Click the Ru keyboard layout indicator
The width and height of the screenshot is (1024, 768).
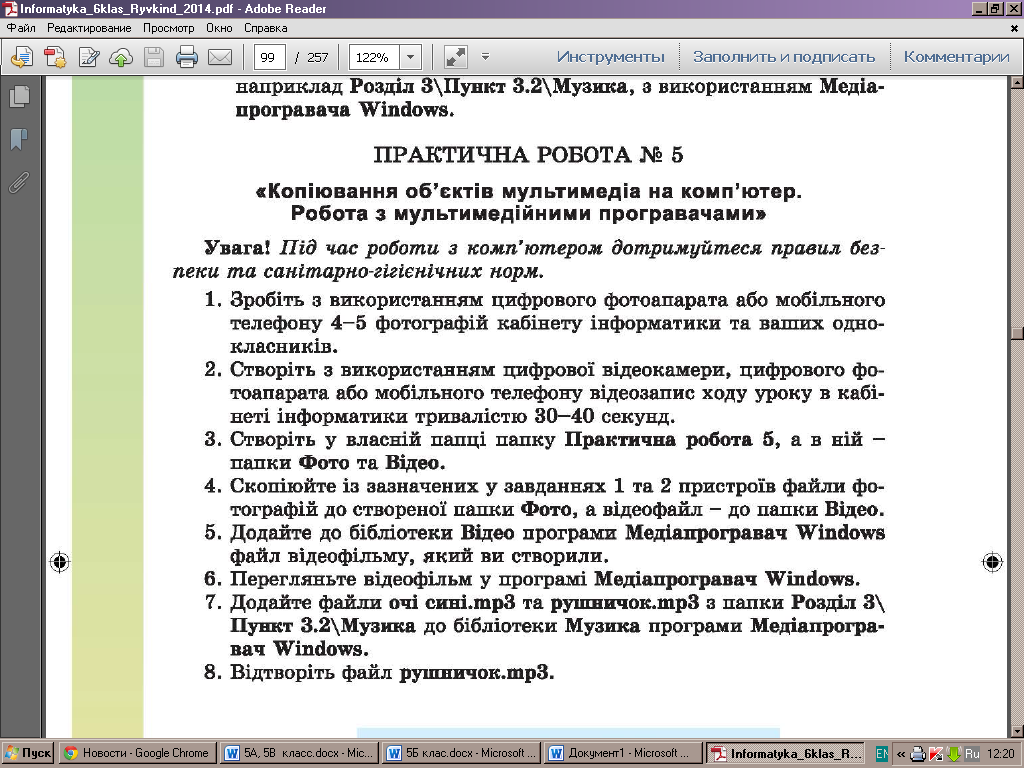coord(972,754)
